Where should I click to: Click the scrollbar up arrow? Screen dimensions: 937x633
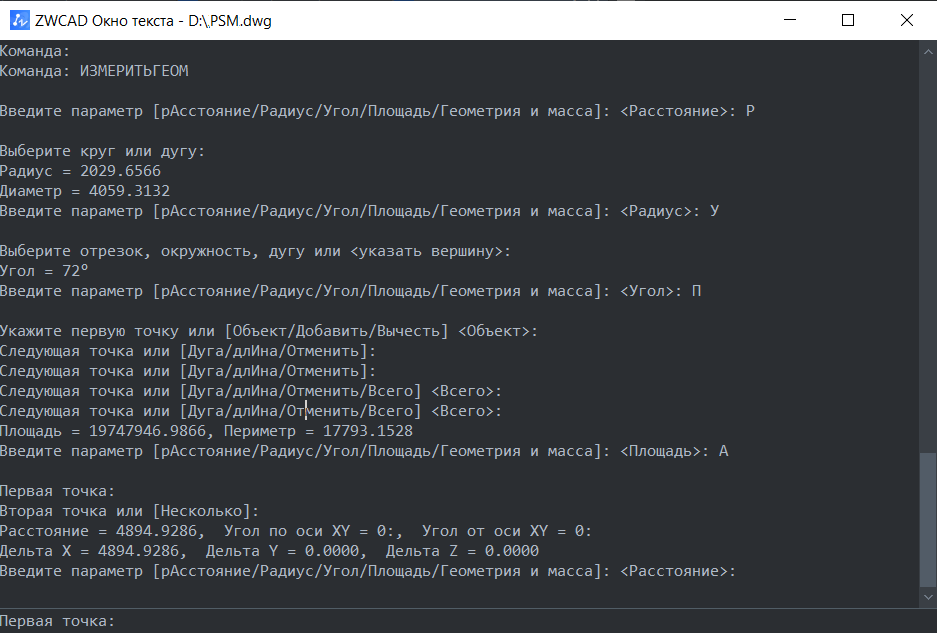point(928,49)
